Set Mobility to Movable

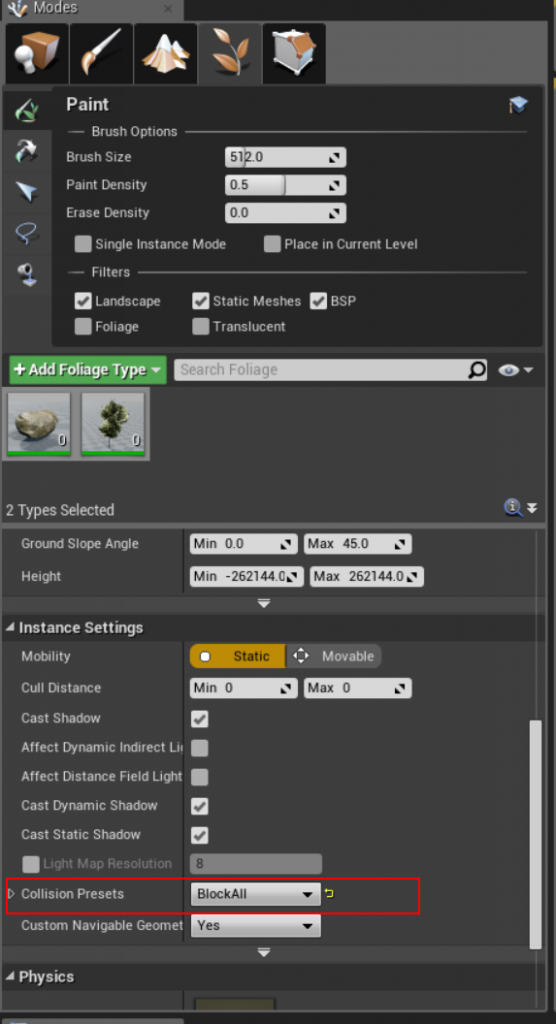pos(334,656)
